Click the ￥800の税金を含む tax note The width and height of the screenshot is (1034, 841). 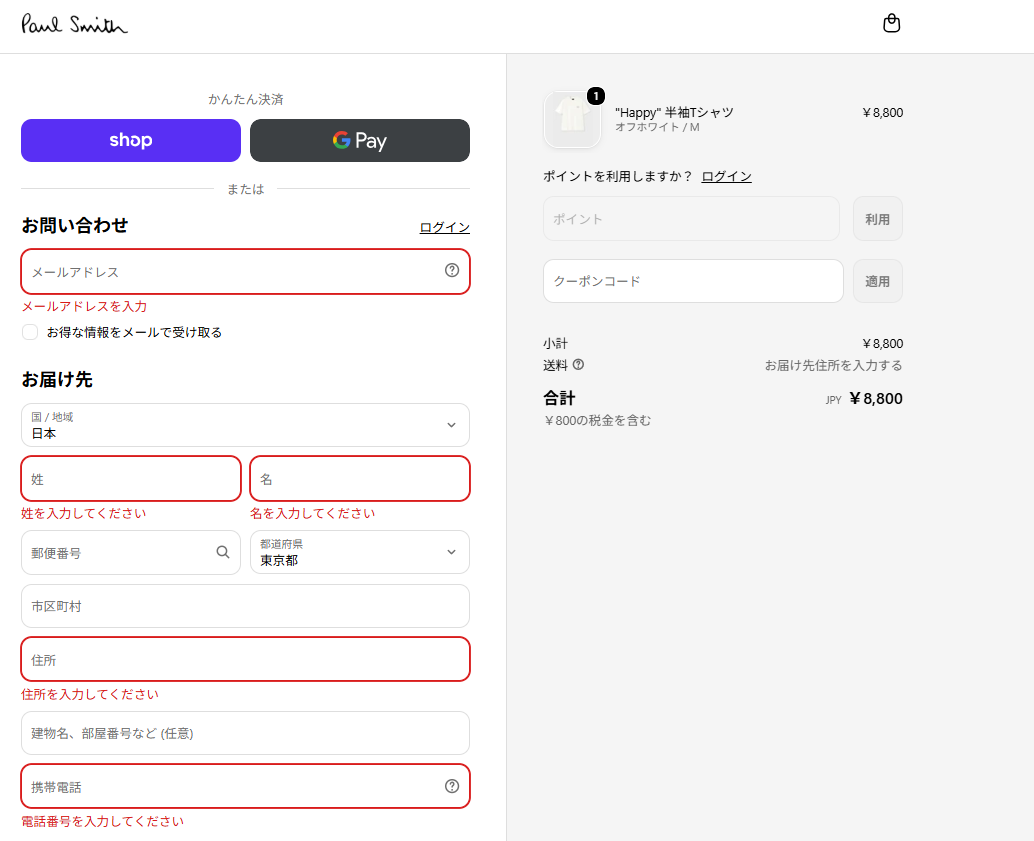point(597,420)
